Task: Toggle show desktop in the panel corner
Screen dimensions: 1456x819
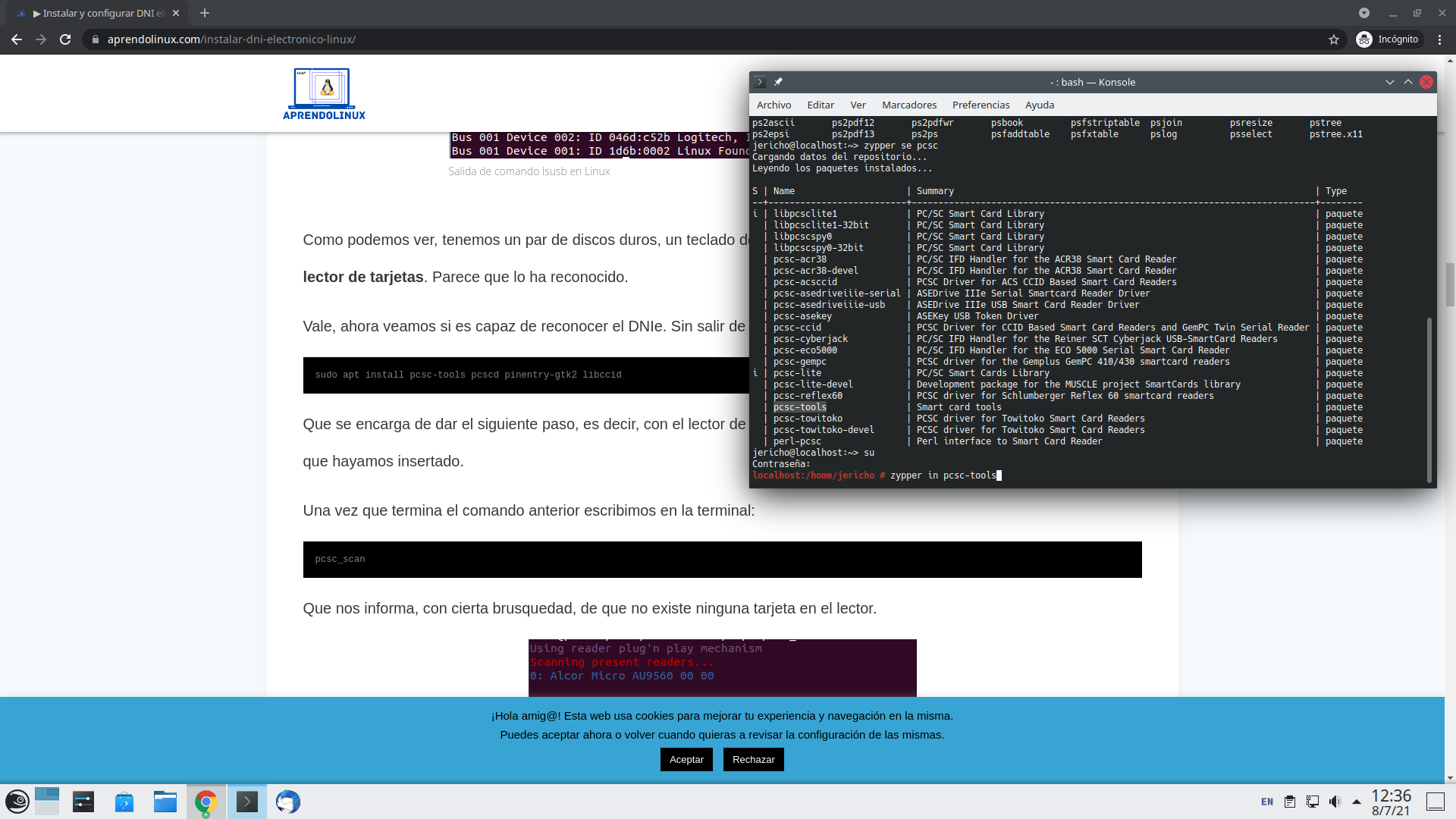Action: tap(1435, 802)
